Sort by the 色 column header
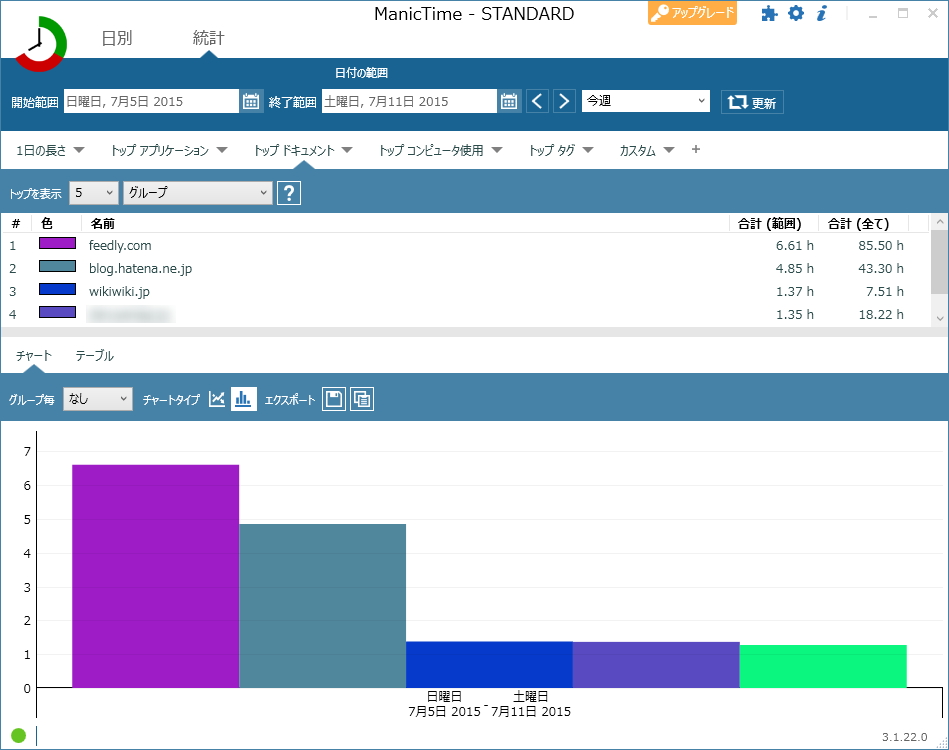Screen dimensions: 949x750 pos(47,224)
